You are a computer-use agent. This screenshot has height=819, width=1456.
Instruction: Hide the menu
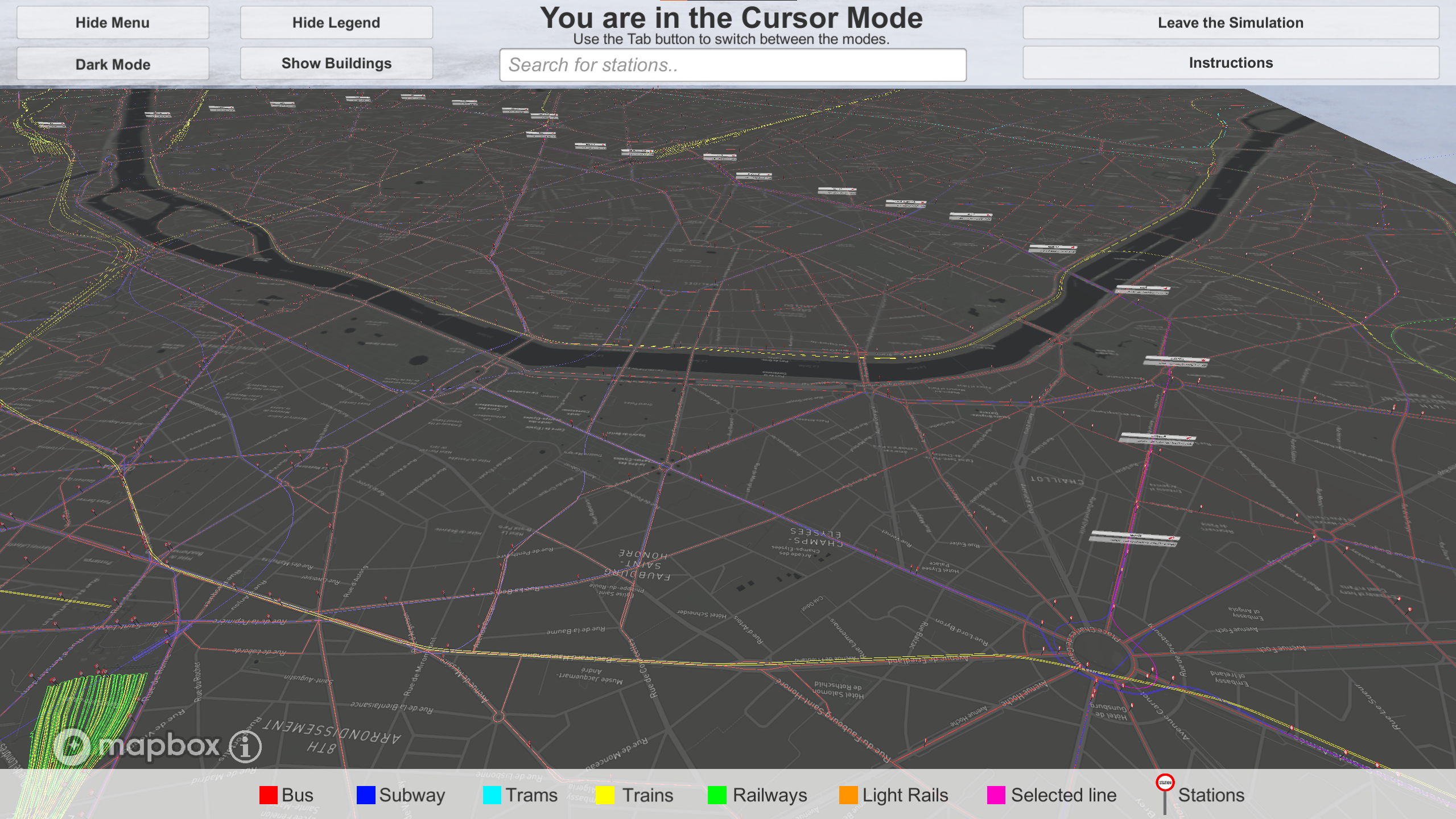point(113,23)
